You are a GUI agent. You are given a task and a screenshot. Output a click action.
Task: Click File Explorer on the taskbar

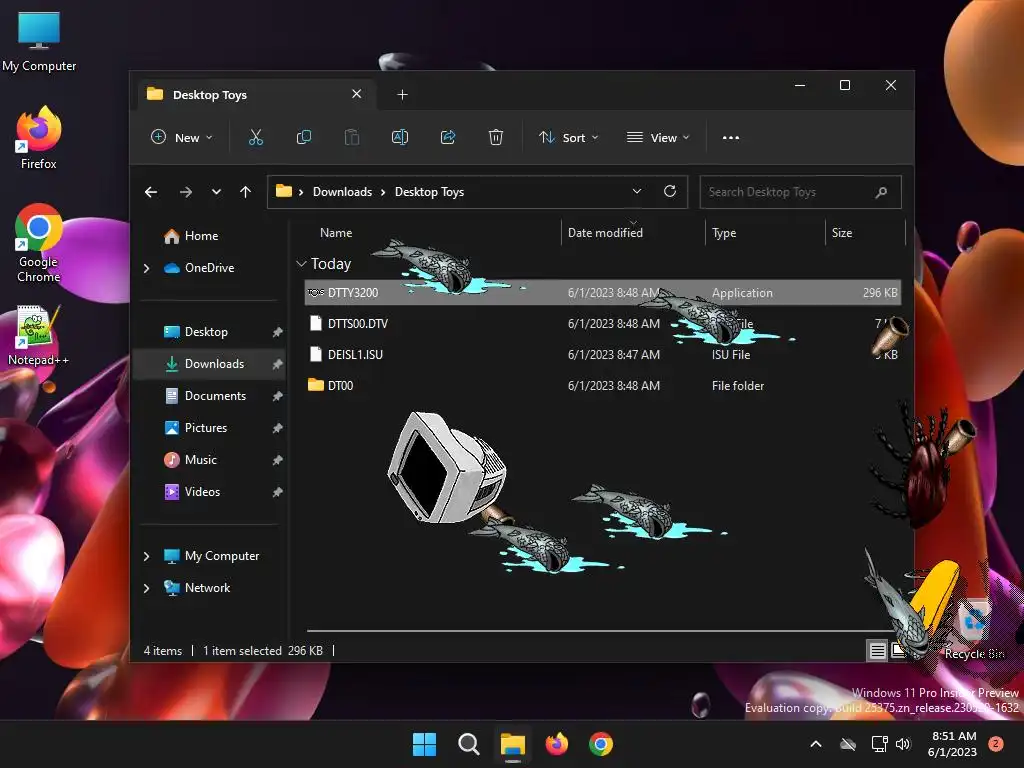click(513, 744)
